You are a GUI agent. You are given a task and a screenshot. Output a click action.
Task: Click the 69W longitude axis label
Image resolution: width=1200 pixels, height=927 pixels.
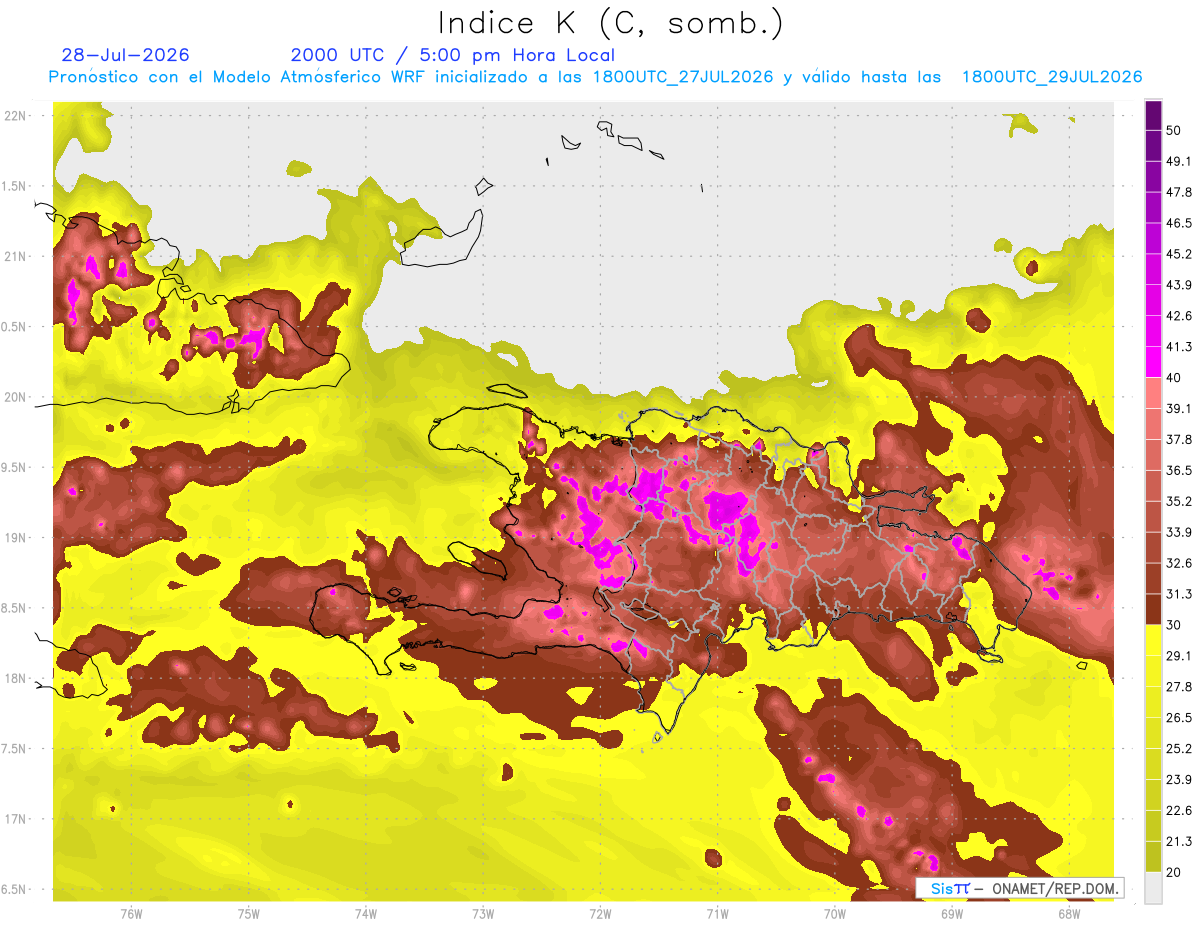952,913
